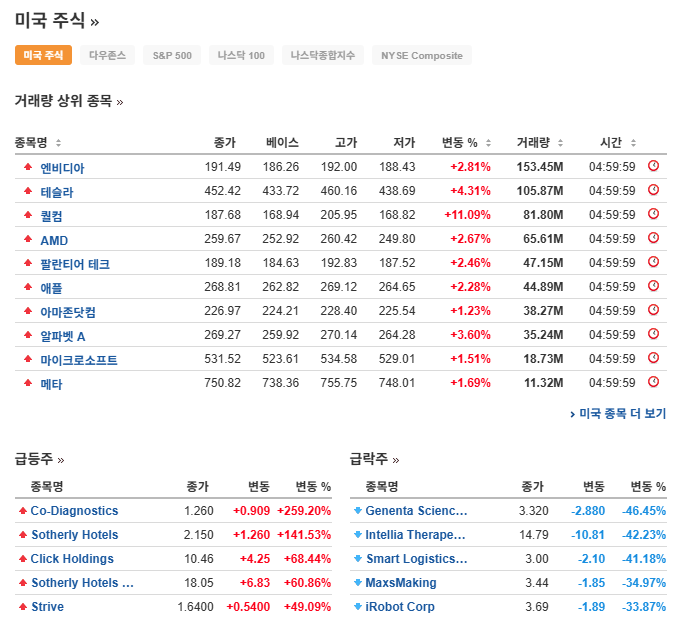Open the 퀄컴 stock link

coord(51,216)
